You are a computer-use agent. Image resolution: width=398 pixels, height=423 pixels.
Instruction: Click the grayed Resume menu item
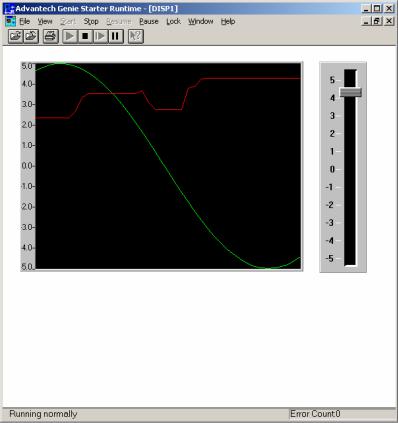pos(119,22)
